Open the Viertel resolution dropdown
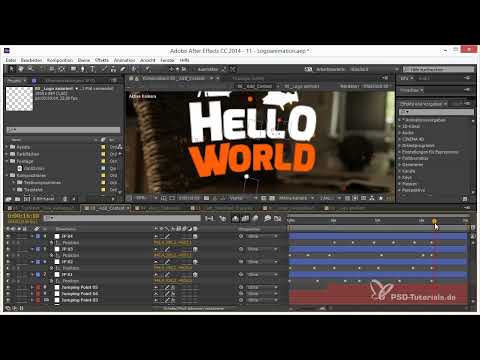 click(243, 198)
